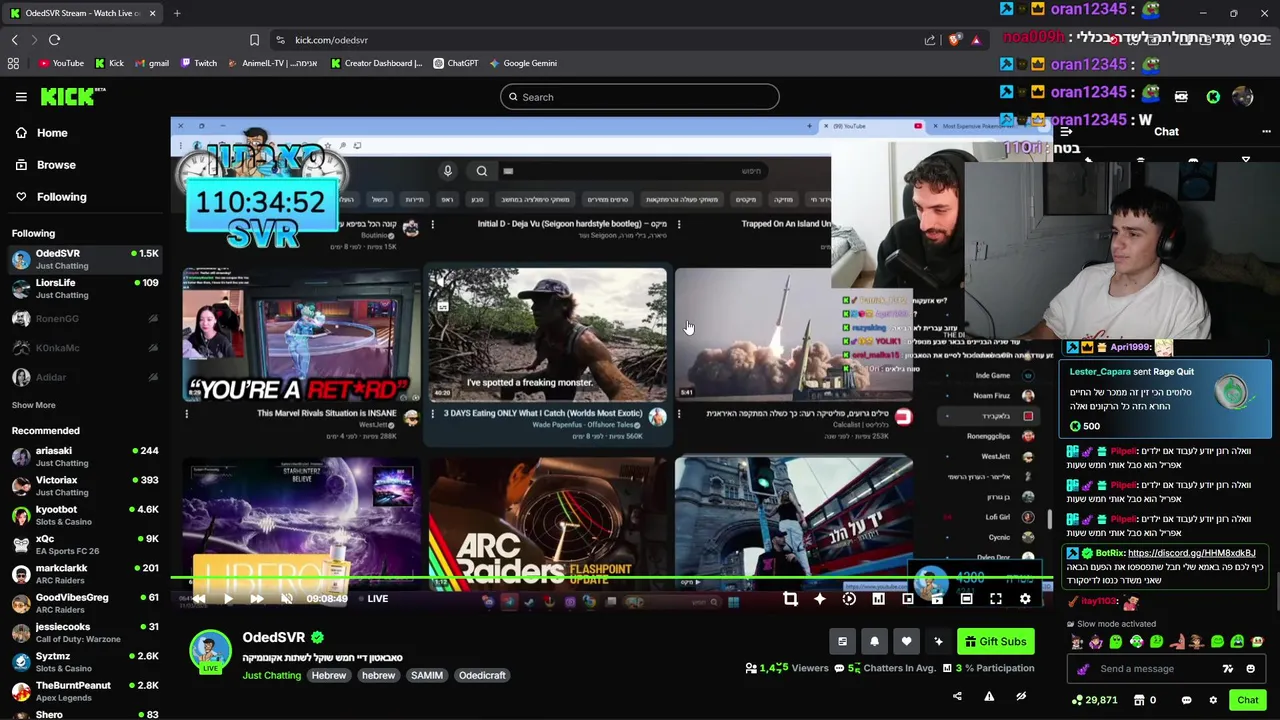Screen dimensions: 1280x720
Task: Open channel points 29,871 balance
Action: point(1094,700)
